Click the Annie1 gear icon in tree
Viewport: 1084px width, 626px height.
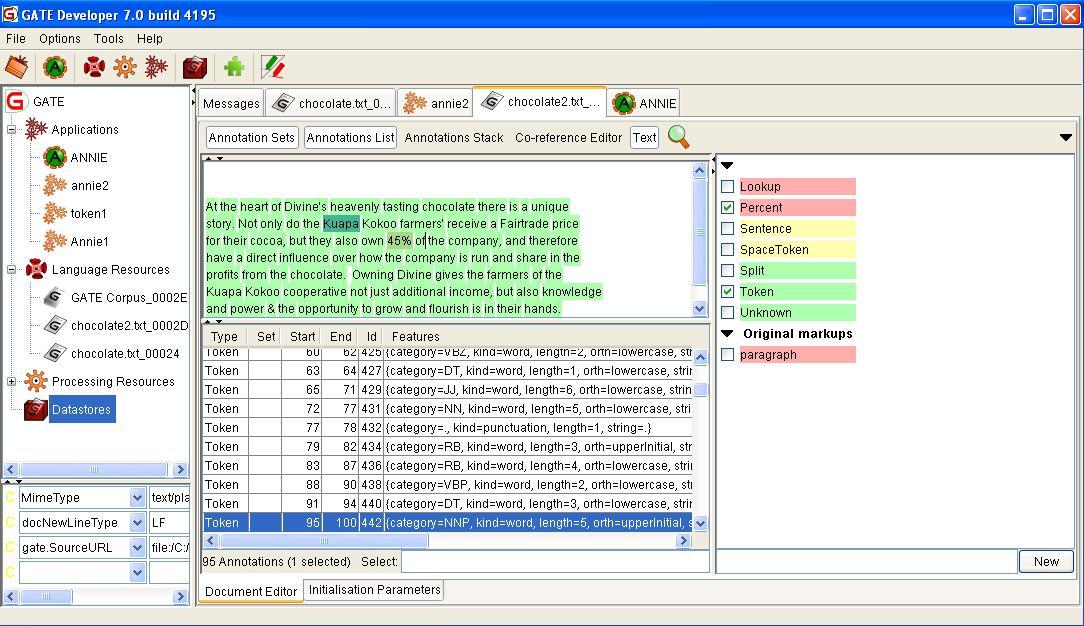click(55, 241)
